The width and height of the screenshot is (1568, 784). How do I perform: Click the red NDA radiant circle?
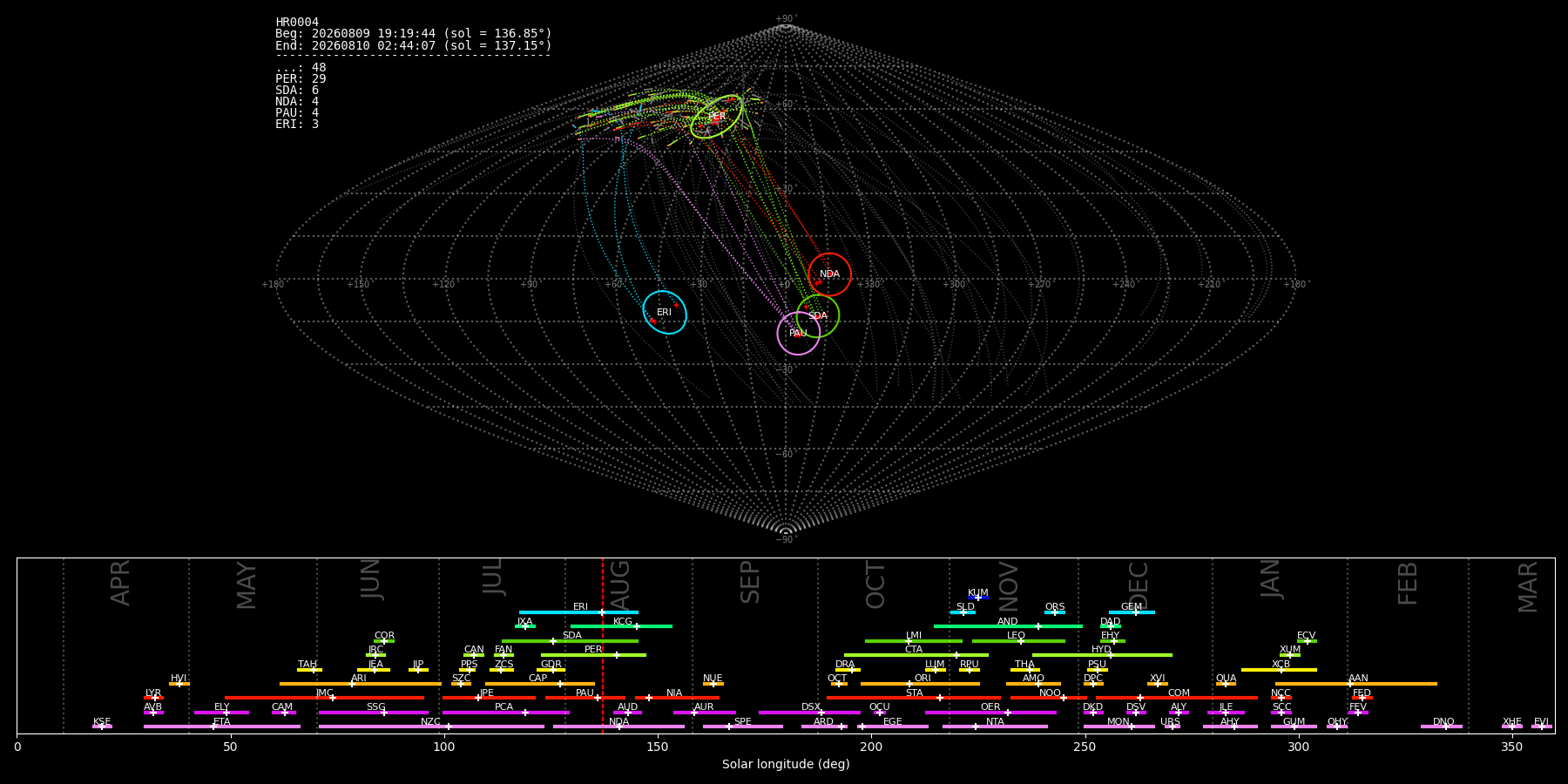[x=829, y=274]
